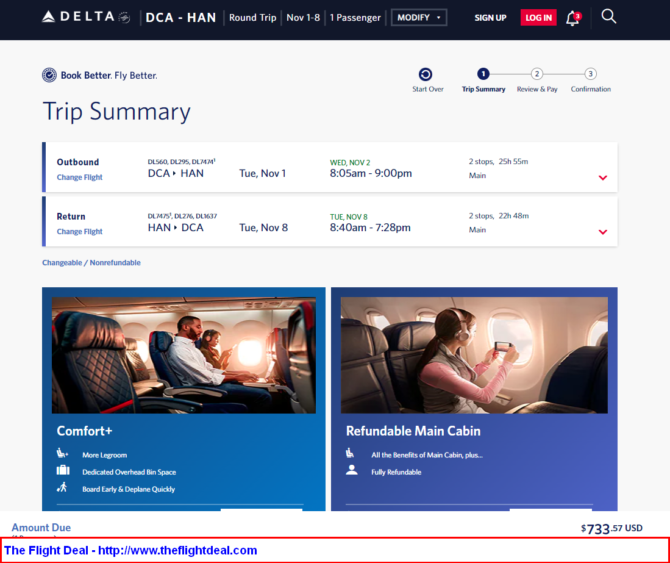Click the Confirmation step label
This screenshot has height=563, width=670.
click(x=591, y=89)
